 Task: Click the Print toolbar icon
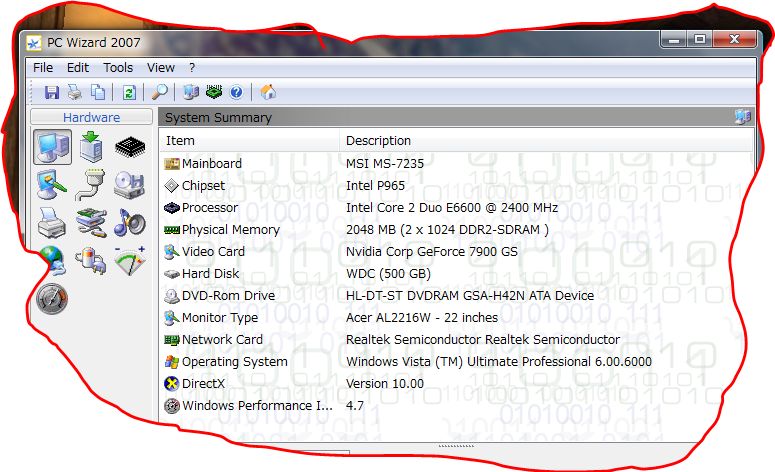[75, 92]
